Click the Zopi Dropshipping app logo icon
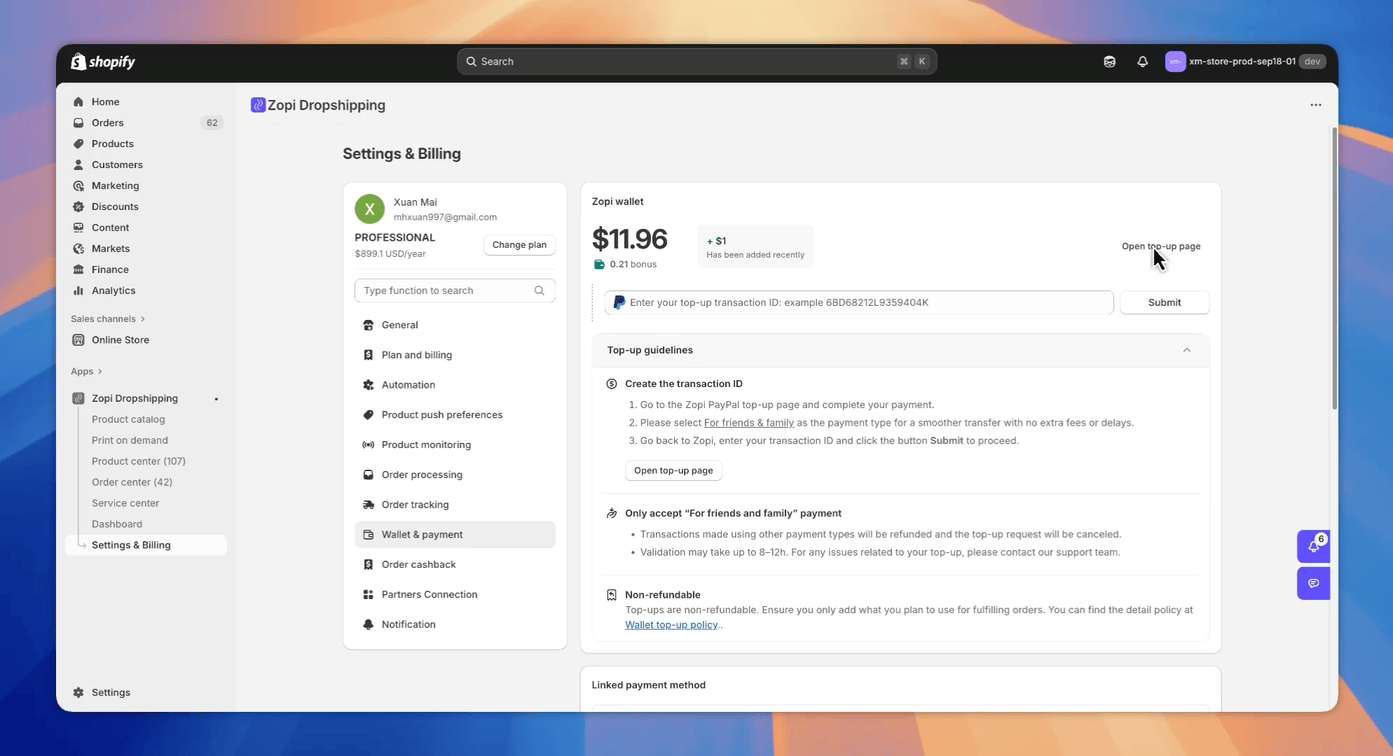This screenshot has height=756, width=1393. (x=258, y=105)
